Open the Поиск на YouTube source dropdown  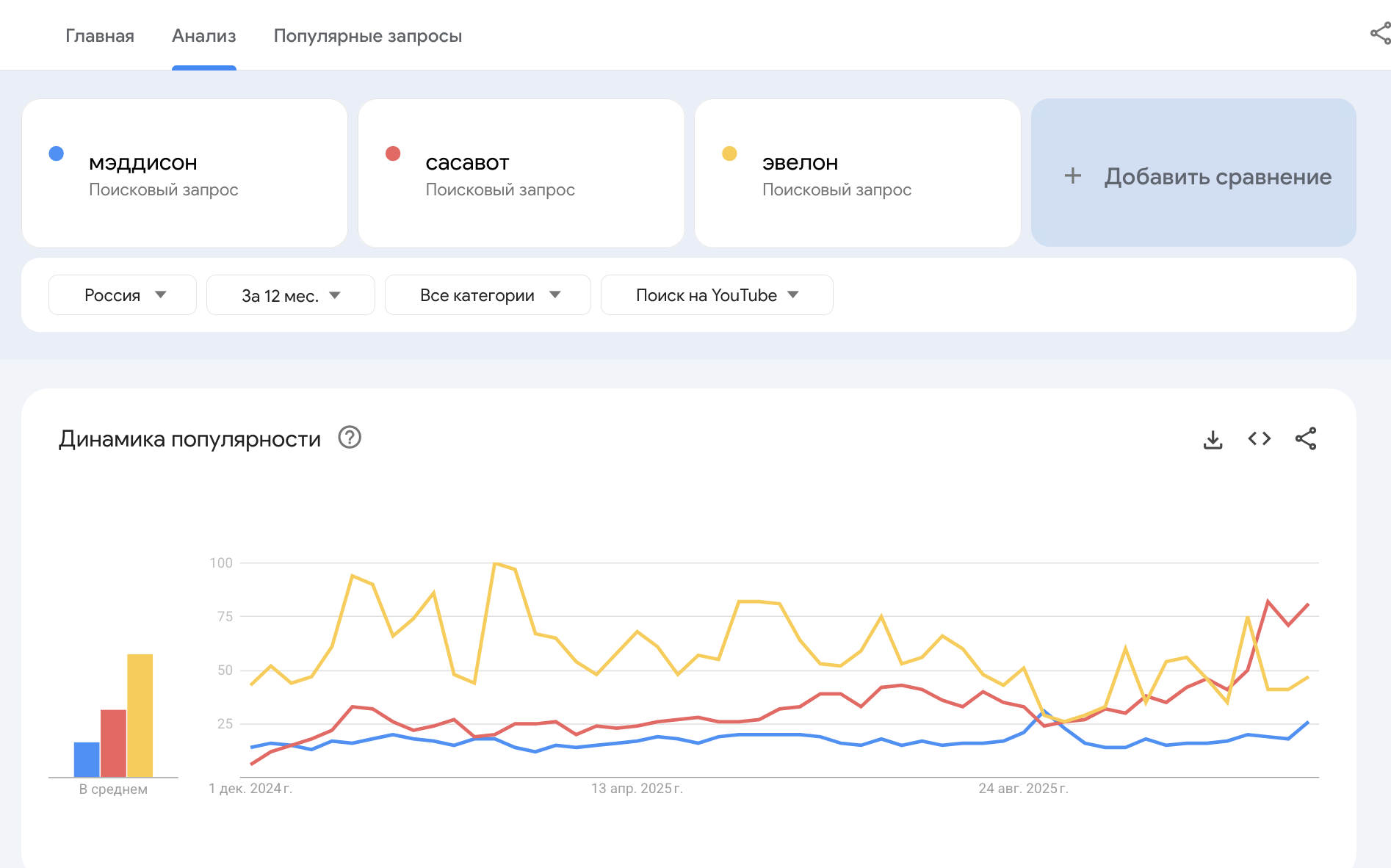[x=716, y=295]
